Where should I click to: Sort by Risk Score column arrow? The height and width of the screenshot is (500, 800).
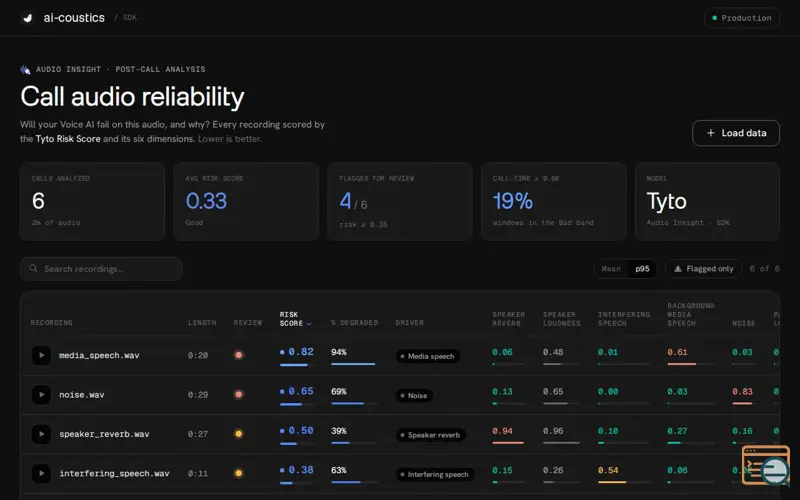pyautogui.click(x=309, y=323)
